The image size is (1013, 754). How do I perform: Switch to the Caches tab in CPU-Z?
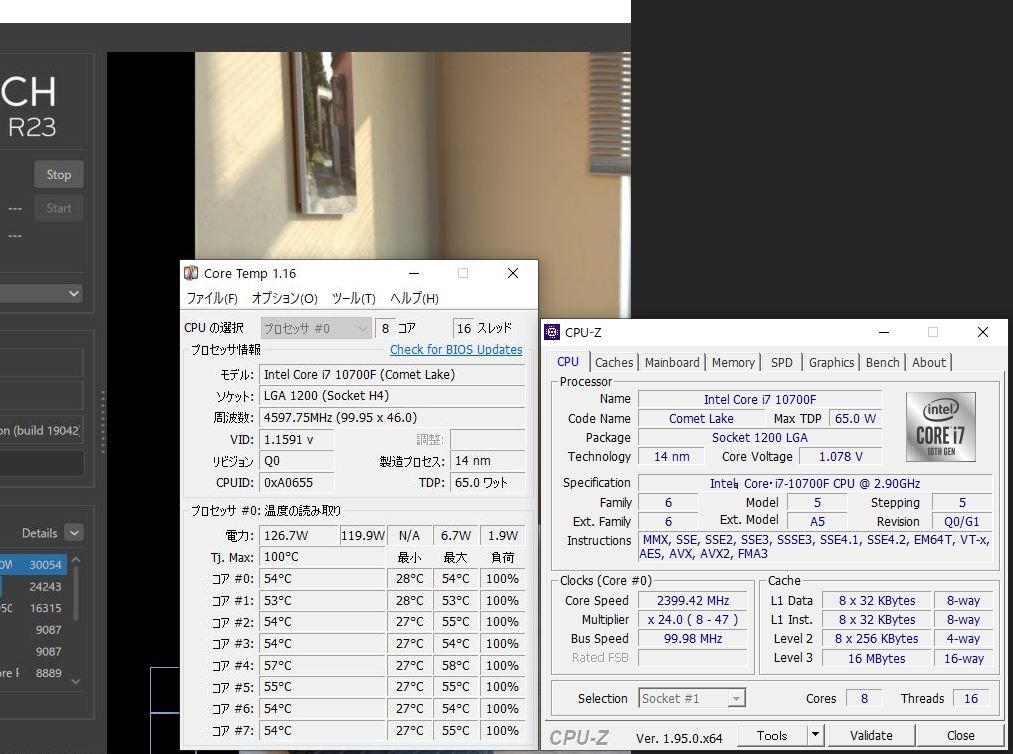tap(614, 362)
